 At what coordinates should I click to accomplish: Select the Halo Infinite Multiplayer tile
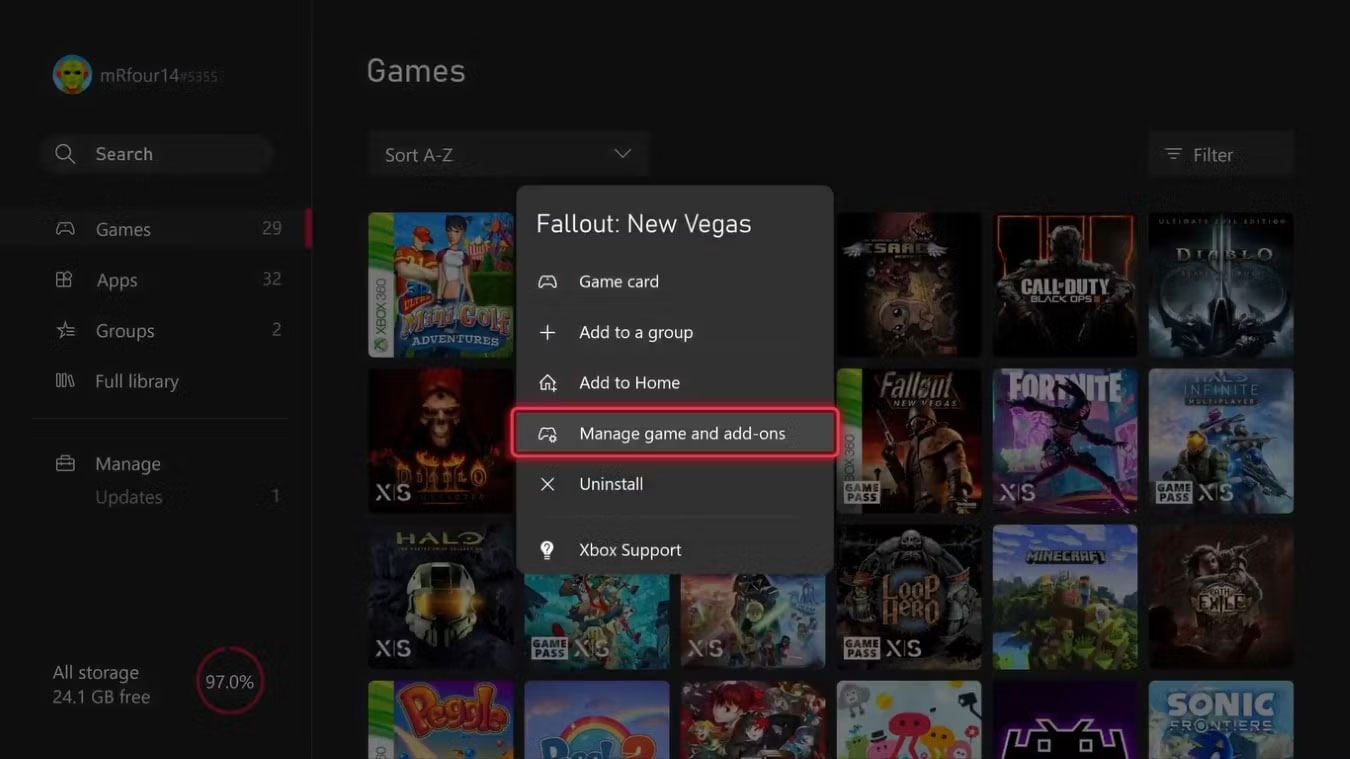[1221, 441]
